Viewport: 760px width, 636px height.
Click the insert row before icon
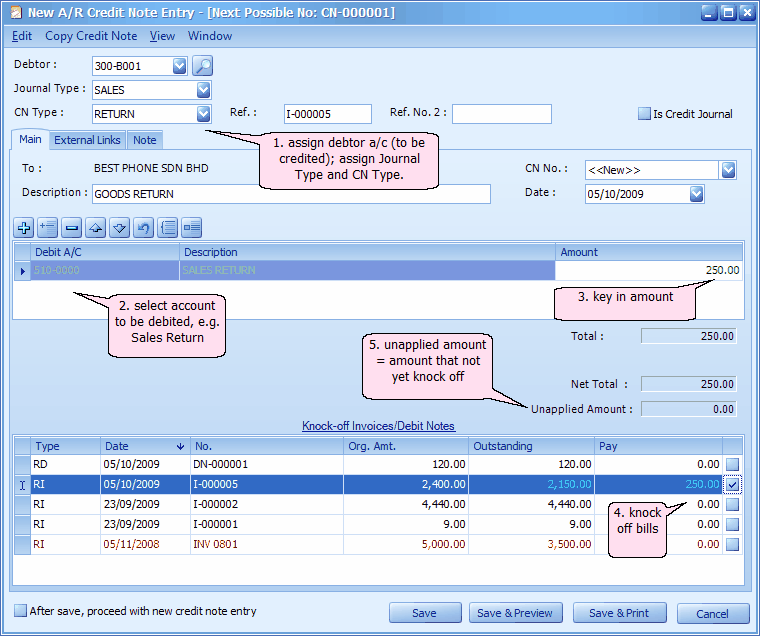48,227
